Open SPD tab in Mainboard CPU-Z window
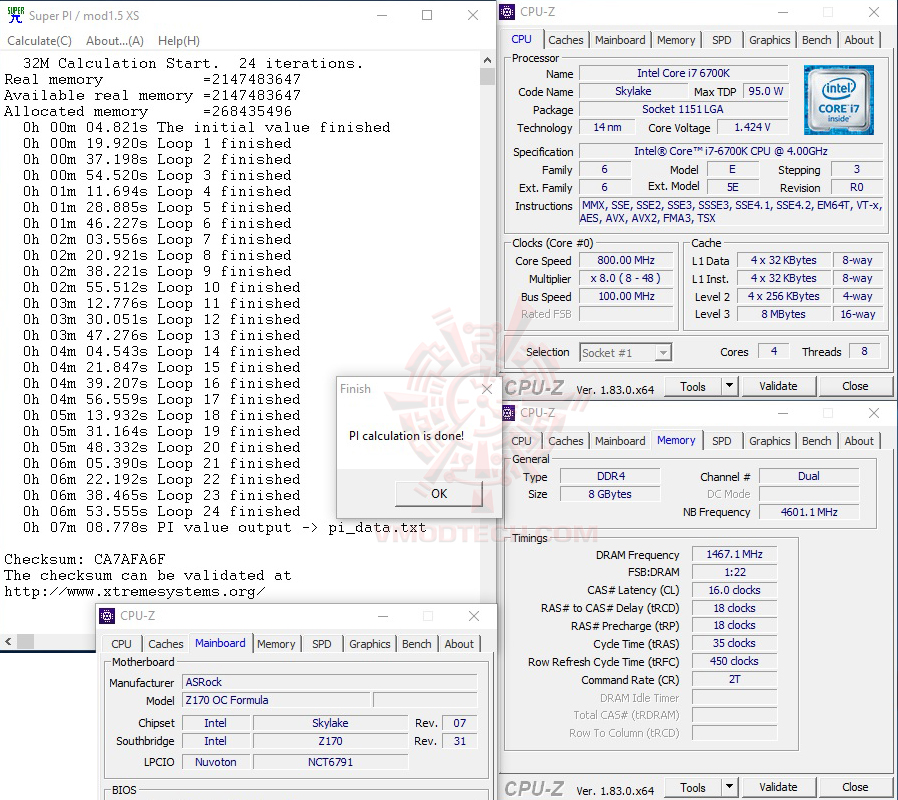The width and height of the screenshot is (898, 800). (x=321, y=644)
